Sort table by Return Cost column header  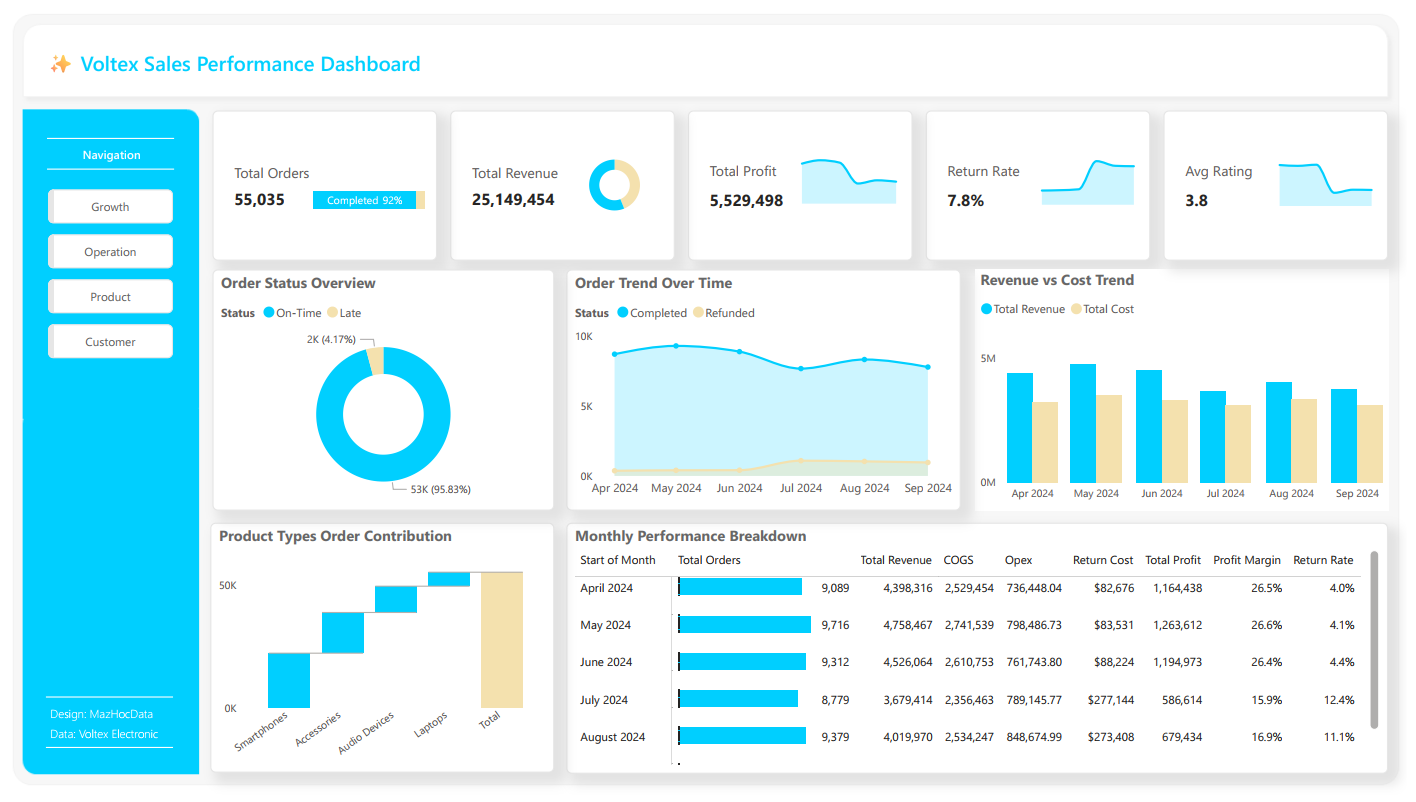1103,560
